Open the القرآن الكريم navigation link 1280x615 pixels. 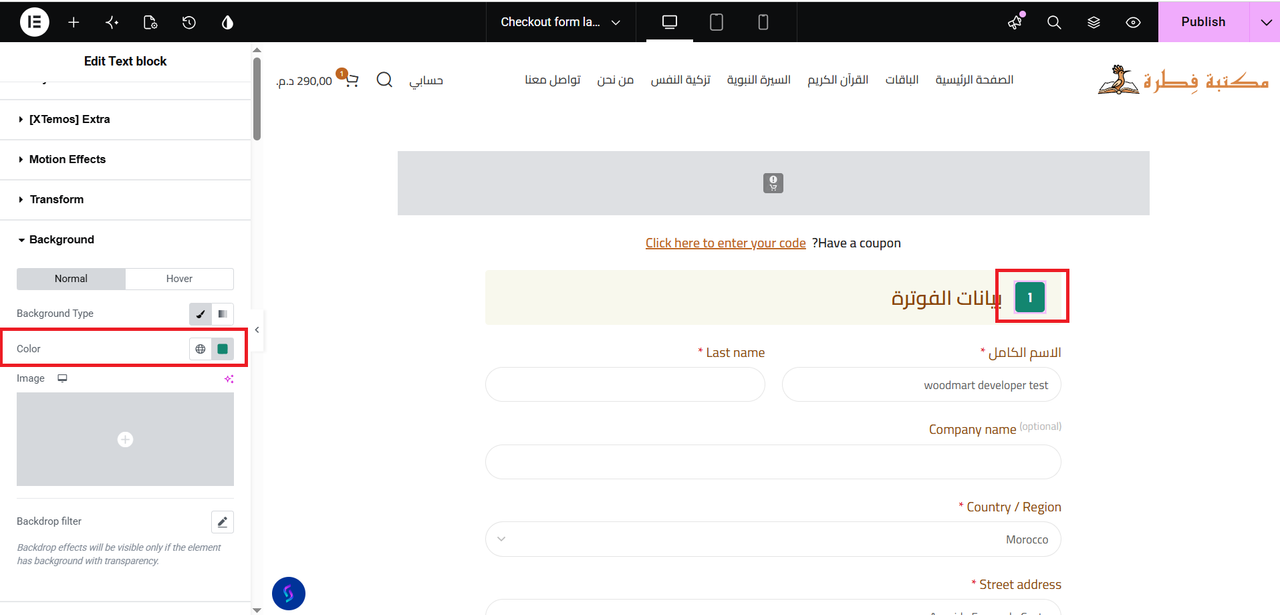point(838,80)
